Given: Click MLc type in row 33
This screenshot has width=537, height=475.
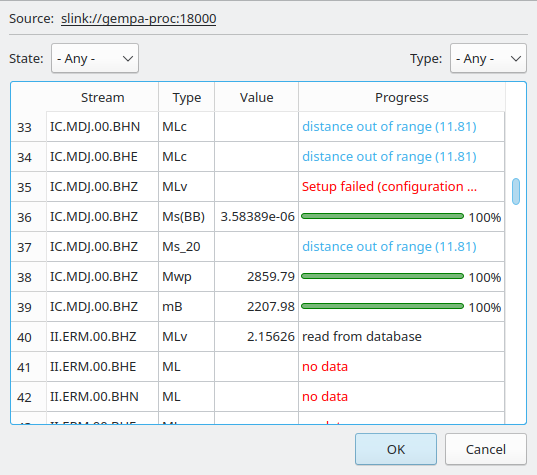Looking at the screenshot, I should coord(187,127).
